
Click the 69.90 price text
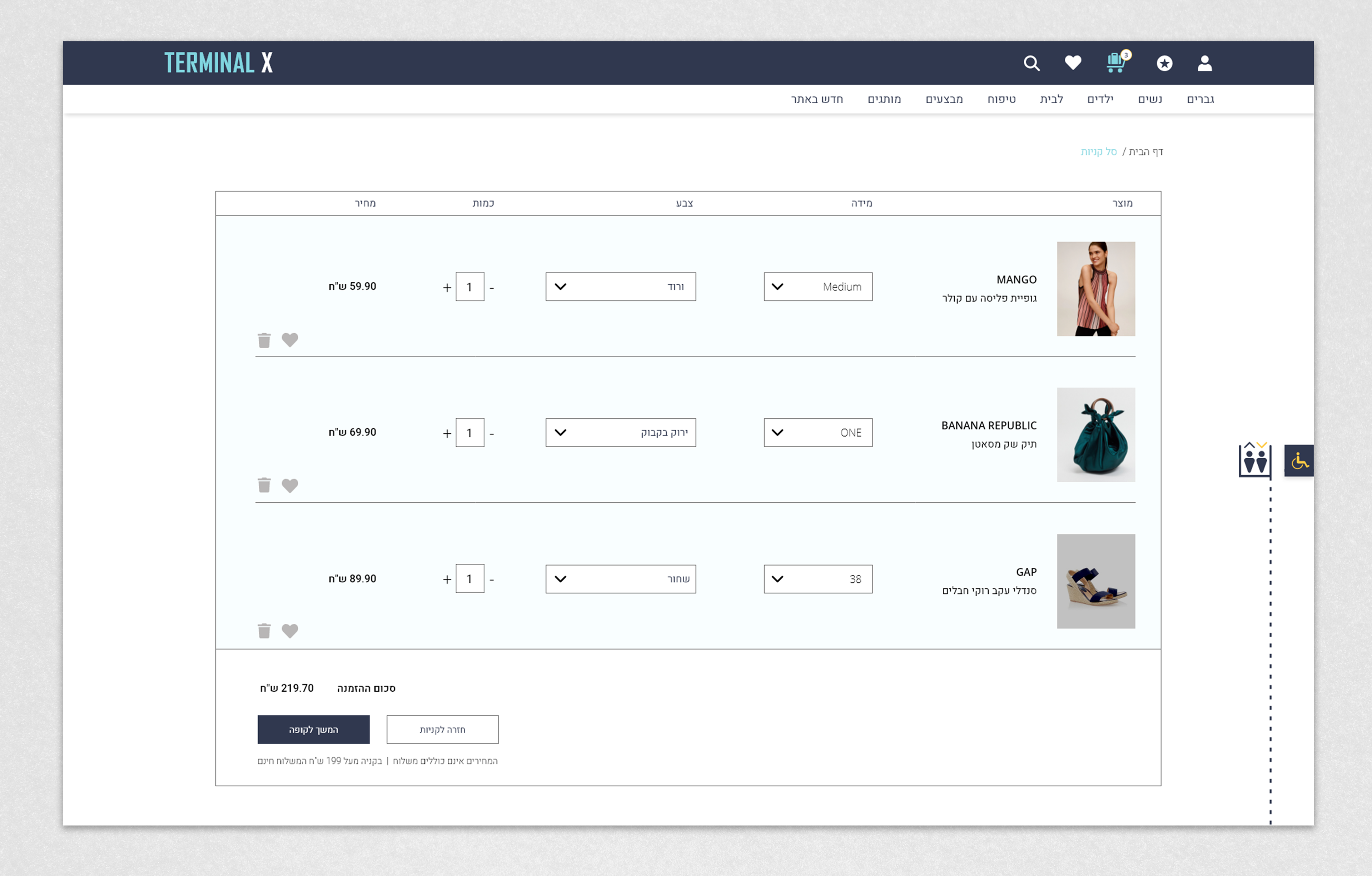(353, 432)
